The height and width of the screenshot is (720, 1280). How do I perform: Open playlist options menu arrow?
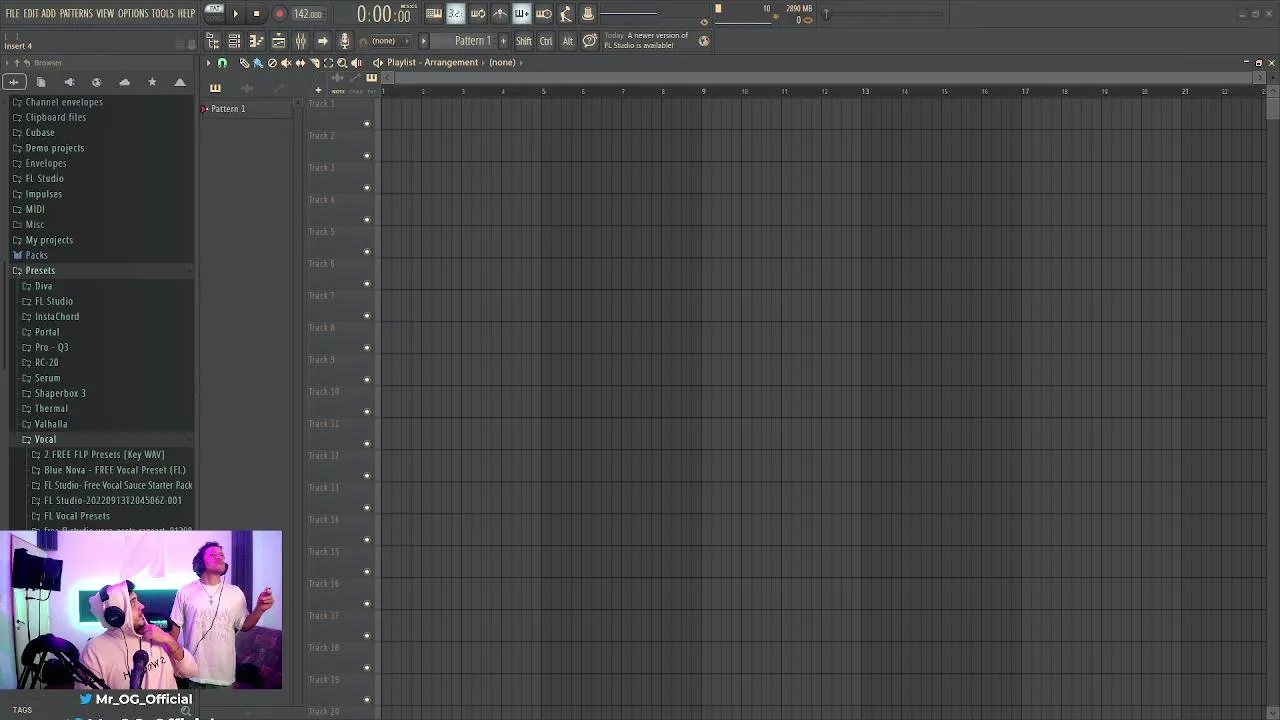pos(209,63)
